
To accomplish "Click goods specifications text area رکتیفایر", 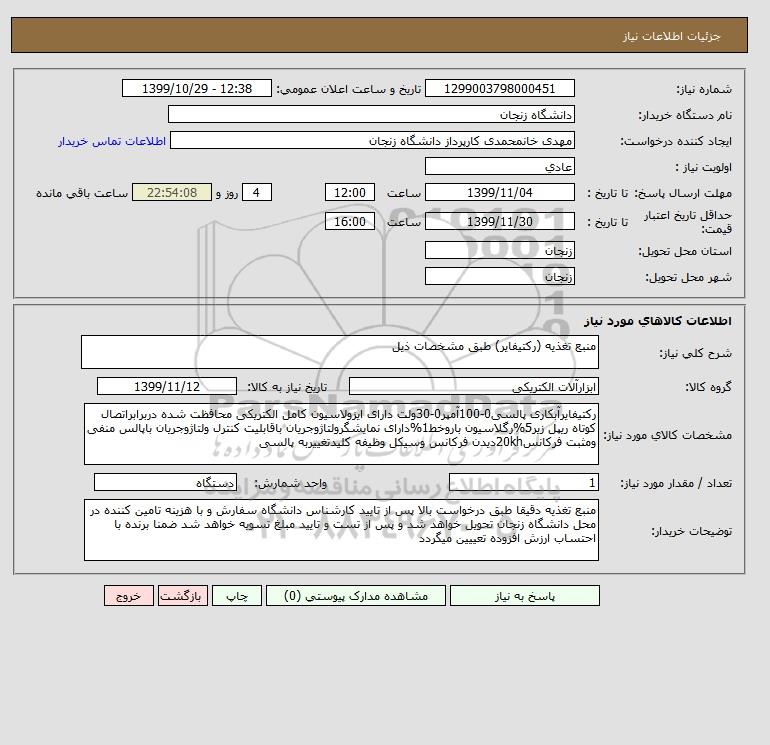I will (341, 434).
